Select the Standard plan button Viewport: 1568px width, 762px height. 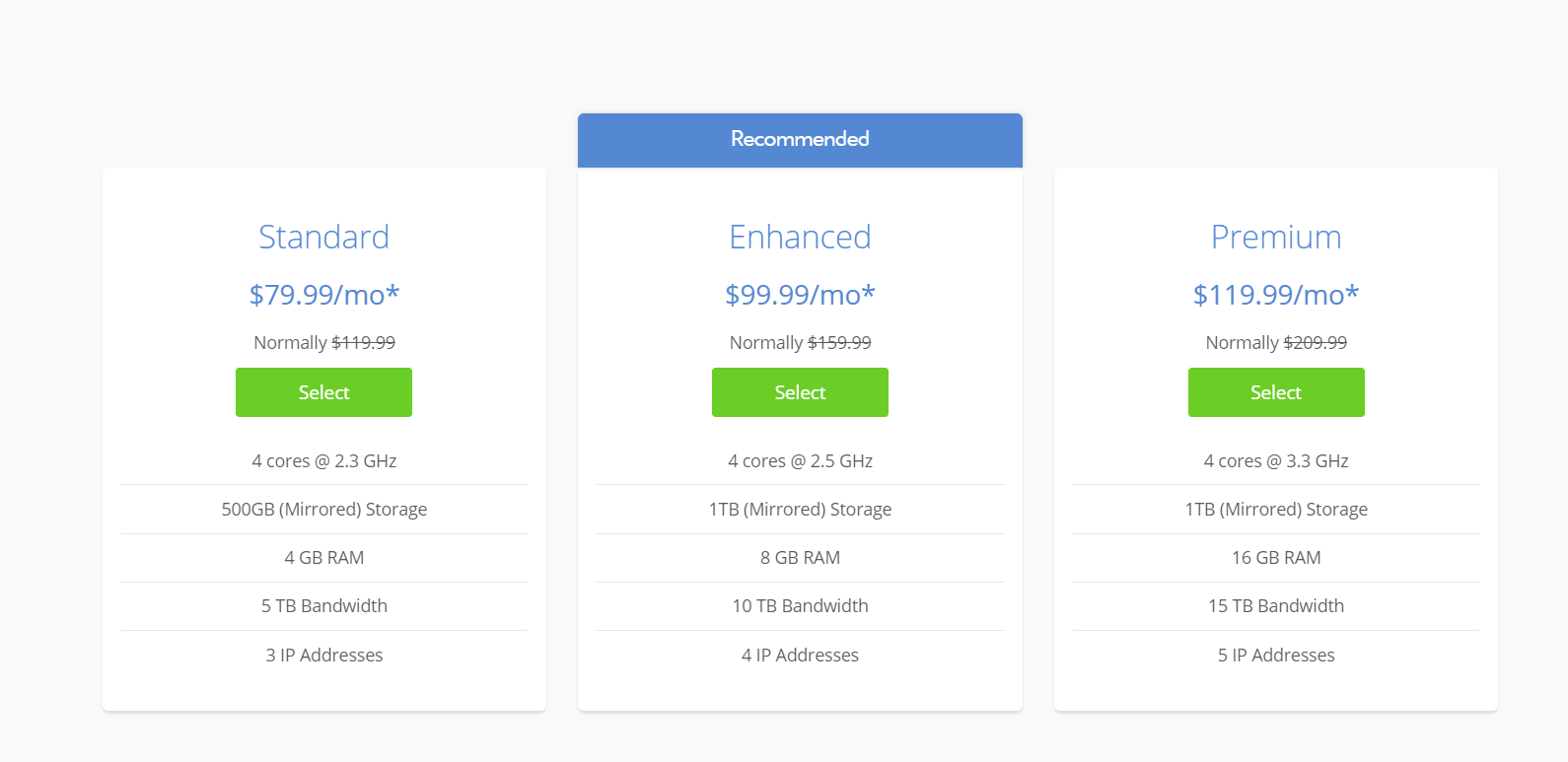pos(323,392)
